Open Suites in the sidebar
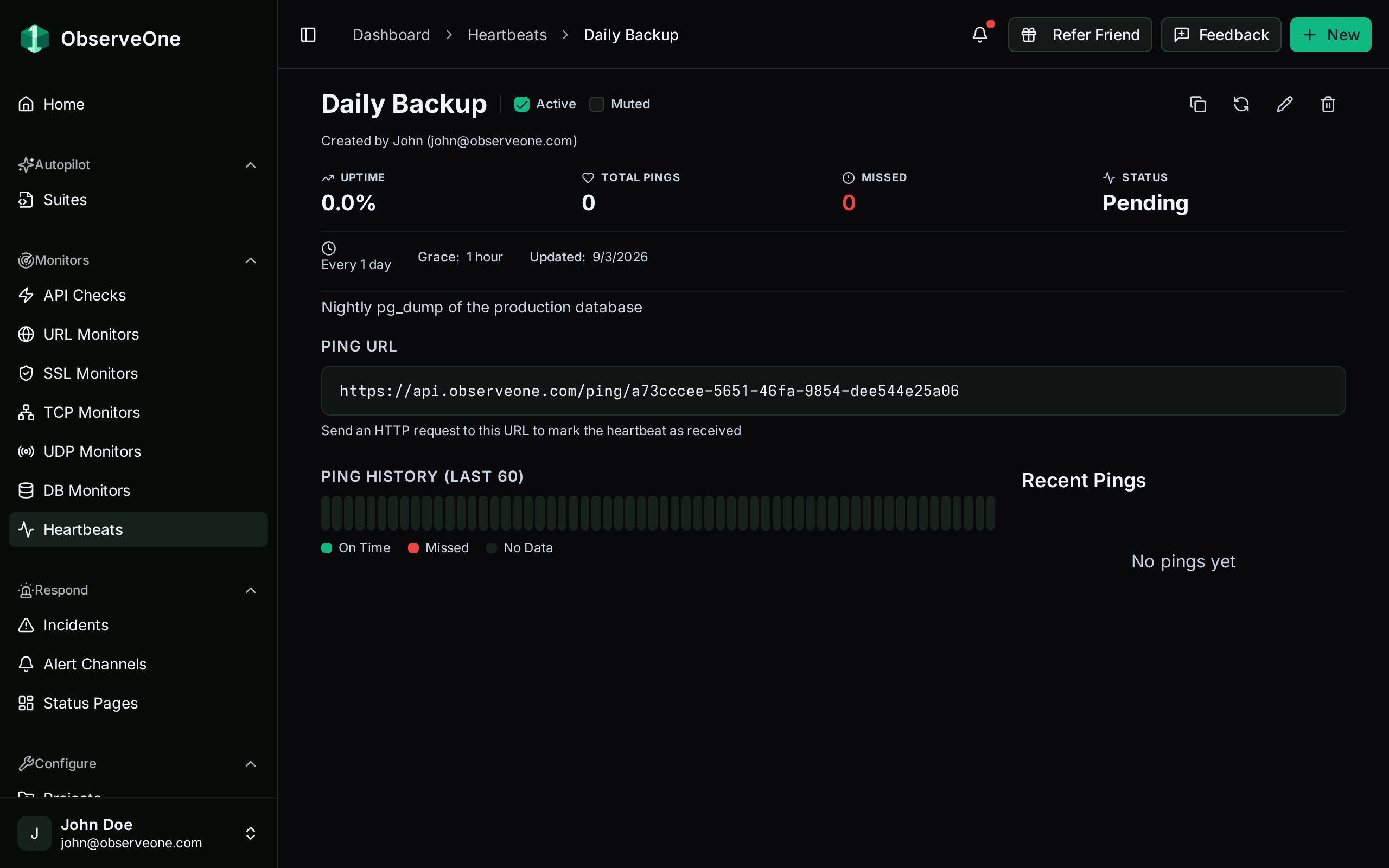1389x868 pixels. 138,200
